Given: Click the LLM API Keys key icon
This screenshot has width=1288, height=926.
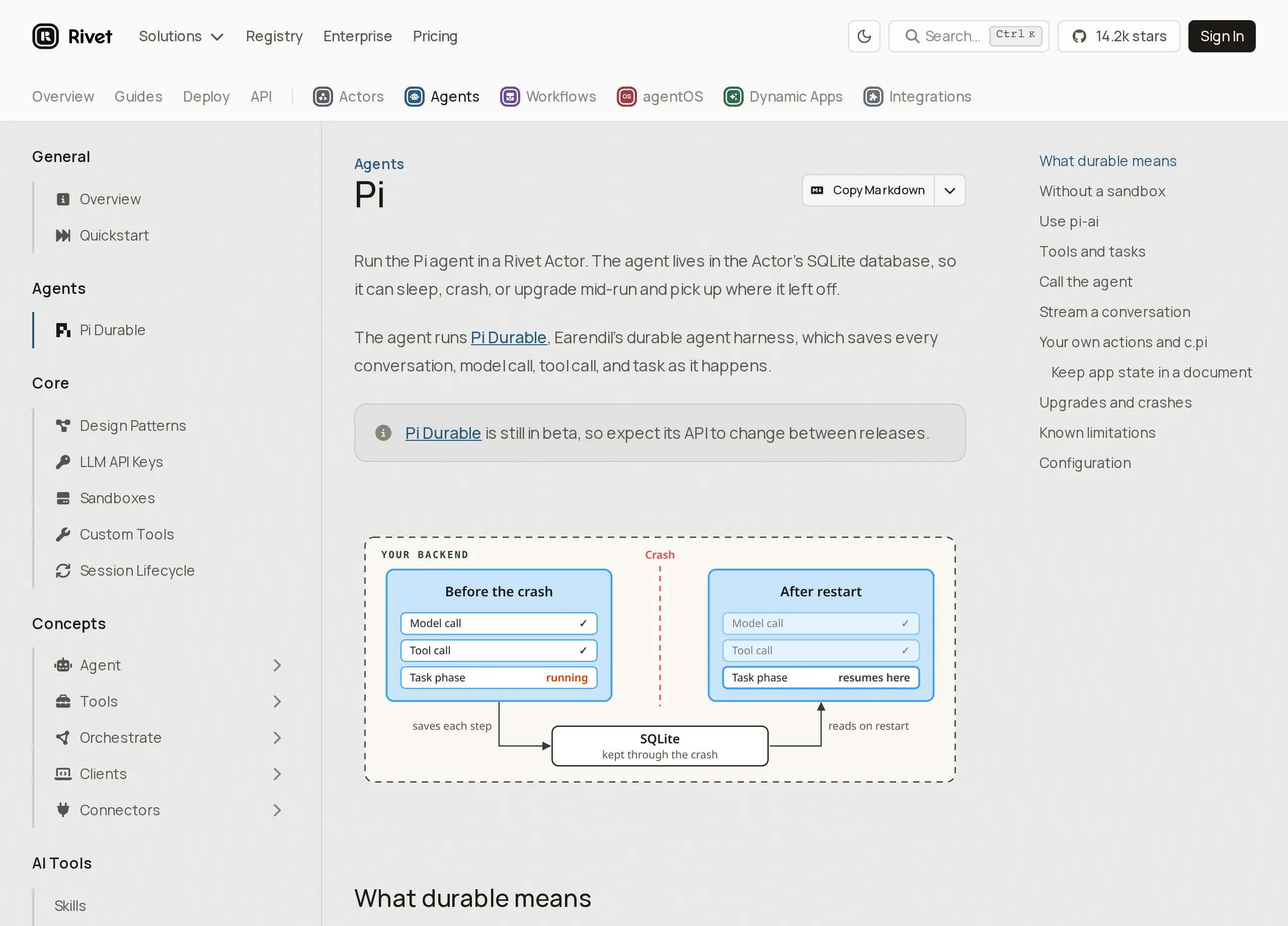Looking at the screenshot, I should click(63, 462).
